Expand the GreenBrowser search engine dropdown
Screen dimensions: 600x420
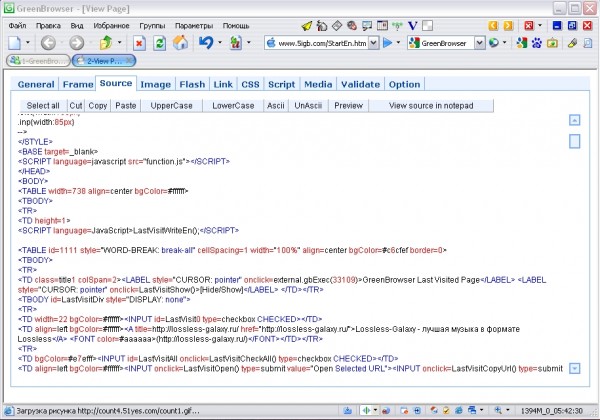(479, 43)
